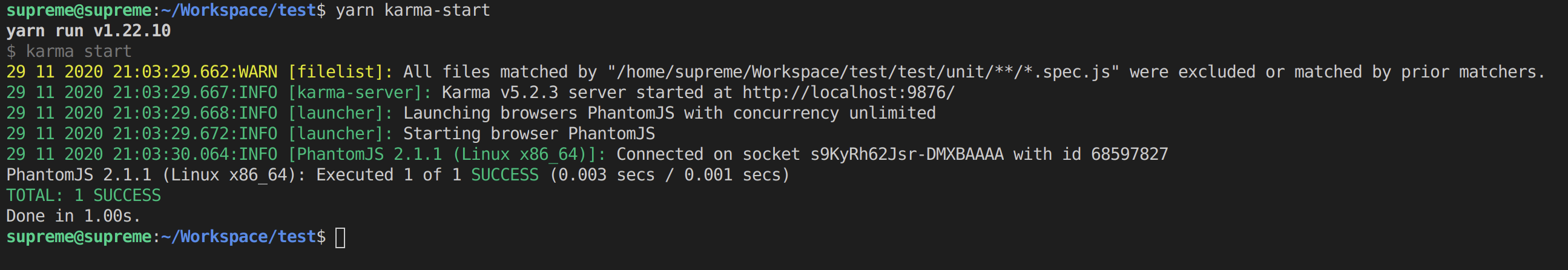Click the terminal cursor at the prompt
The image size is (1568, 270).
pos(340,237)
